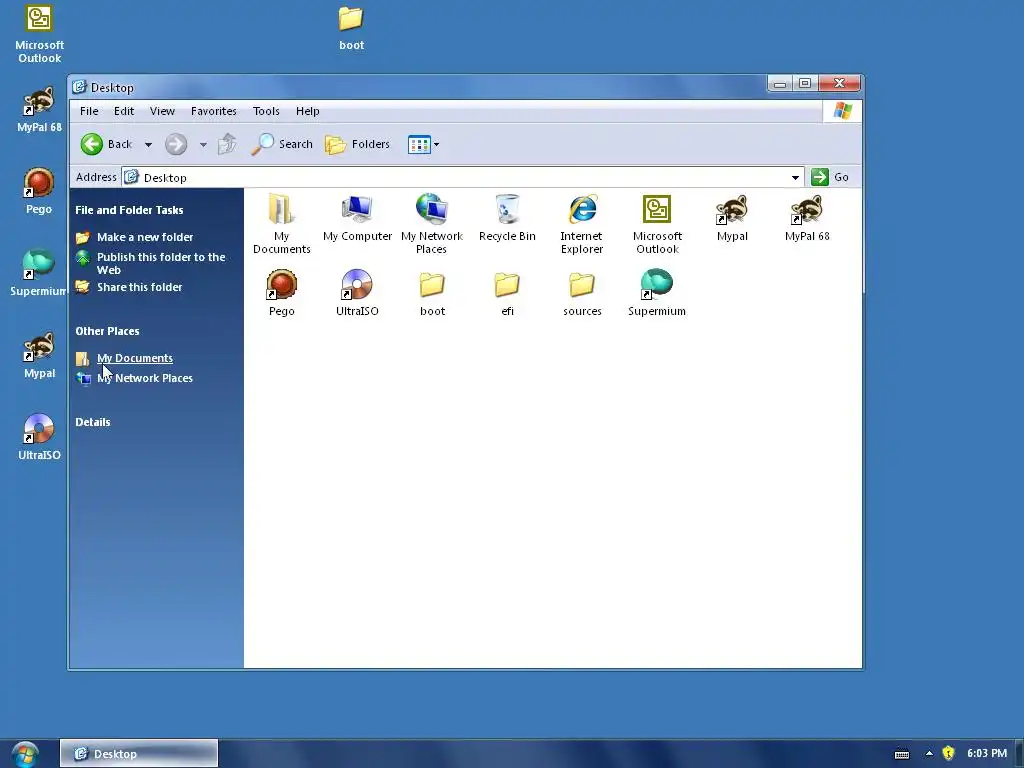Open the Forward history dropdown arrow
This screenshot has height=768, width=1024.
click(203, 144)
